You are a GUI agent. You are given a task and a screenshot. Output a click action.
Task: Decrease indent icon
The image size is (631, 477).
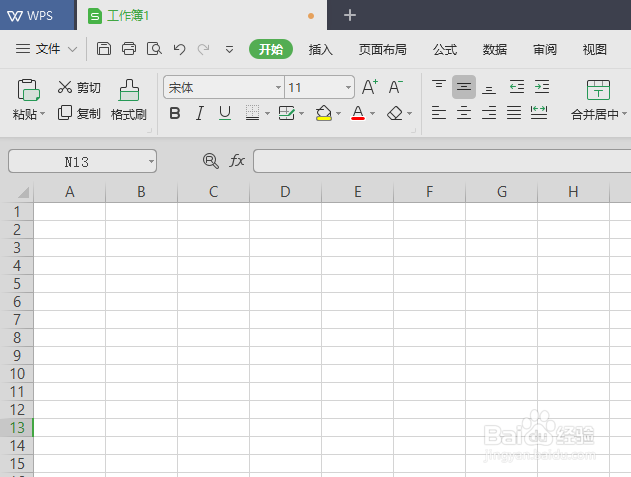(517, 87)
